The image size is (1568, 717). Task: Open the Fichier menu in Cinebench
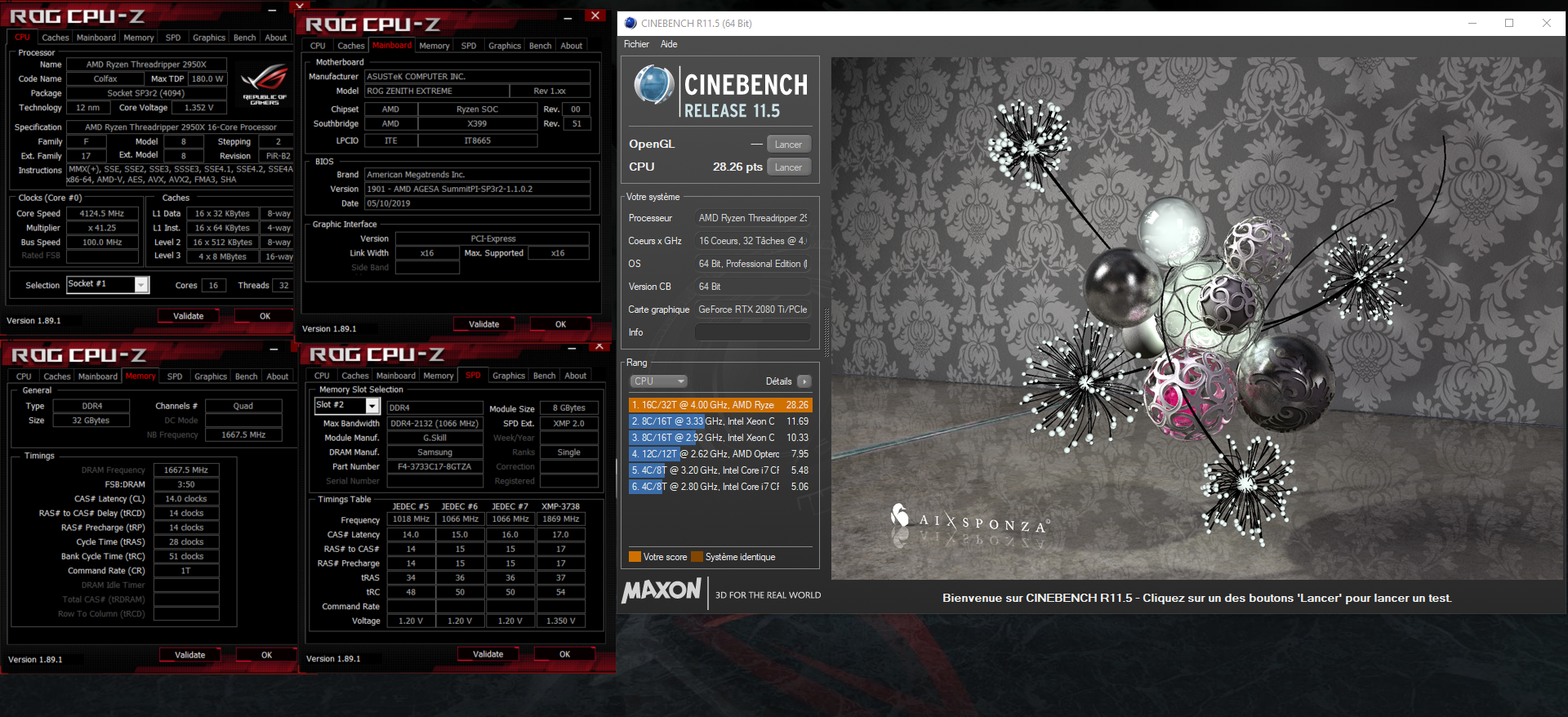(x=636, y=44)
